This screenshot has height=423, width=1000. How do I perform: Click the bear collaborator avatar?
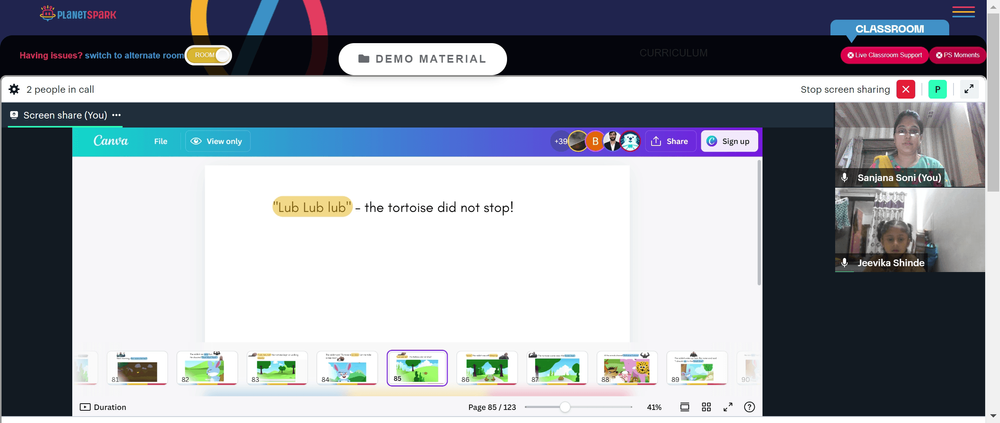pyautogui.click(x=630, y=142)
